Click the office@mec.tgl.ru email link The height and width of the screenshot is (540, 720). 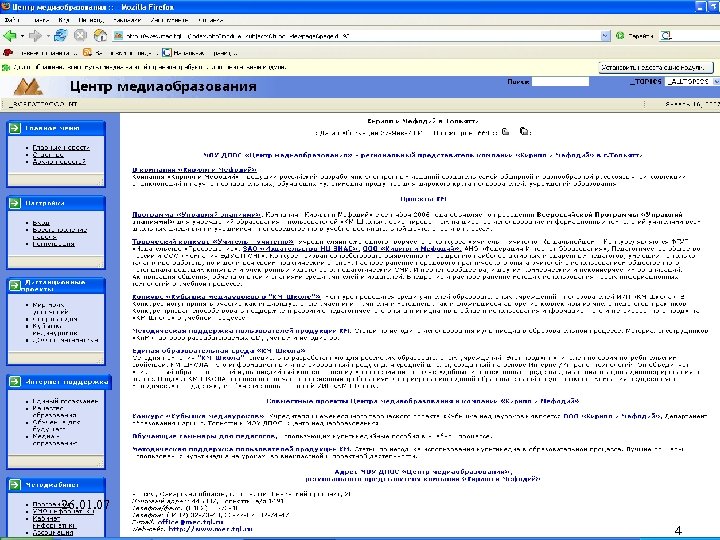click(191, 522)
